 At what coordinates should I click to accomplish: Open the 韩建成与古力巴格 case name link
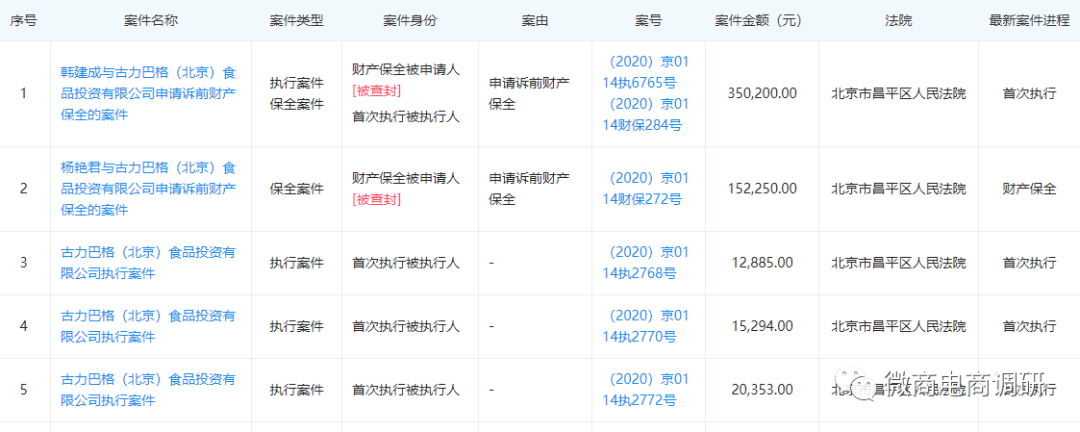[148, 92]
